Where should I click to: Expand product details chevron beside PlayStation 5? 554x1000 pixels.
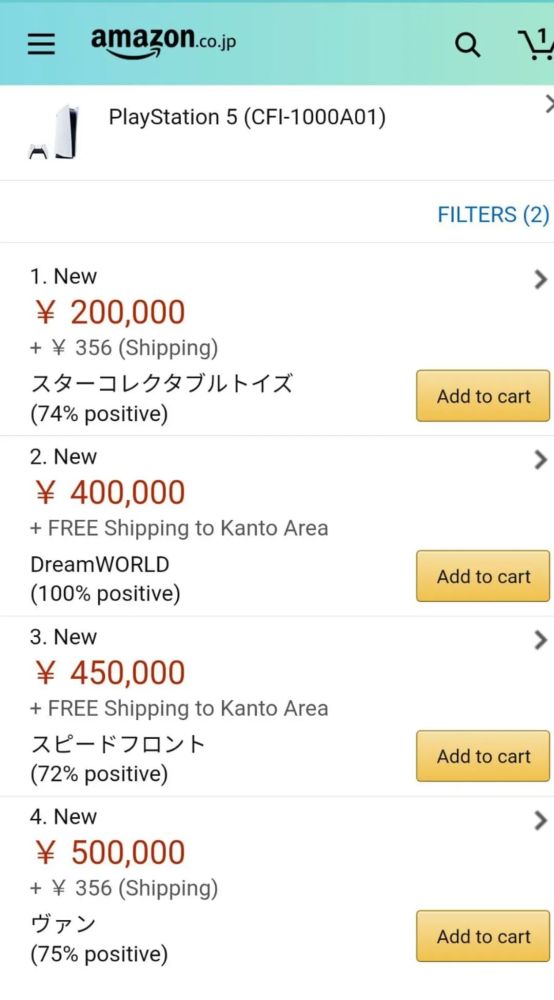[549, 104]
